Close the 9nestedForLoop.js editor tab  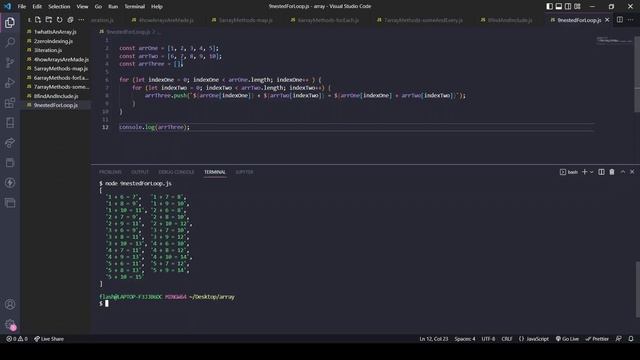point(607,20)
